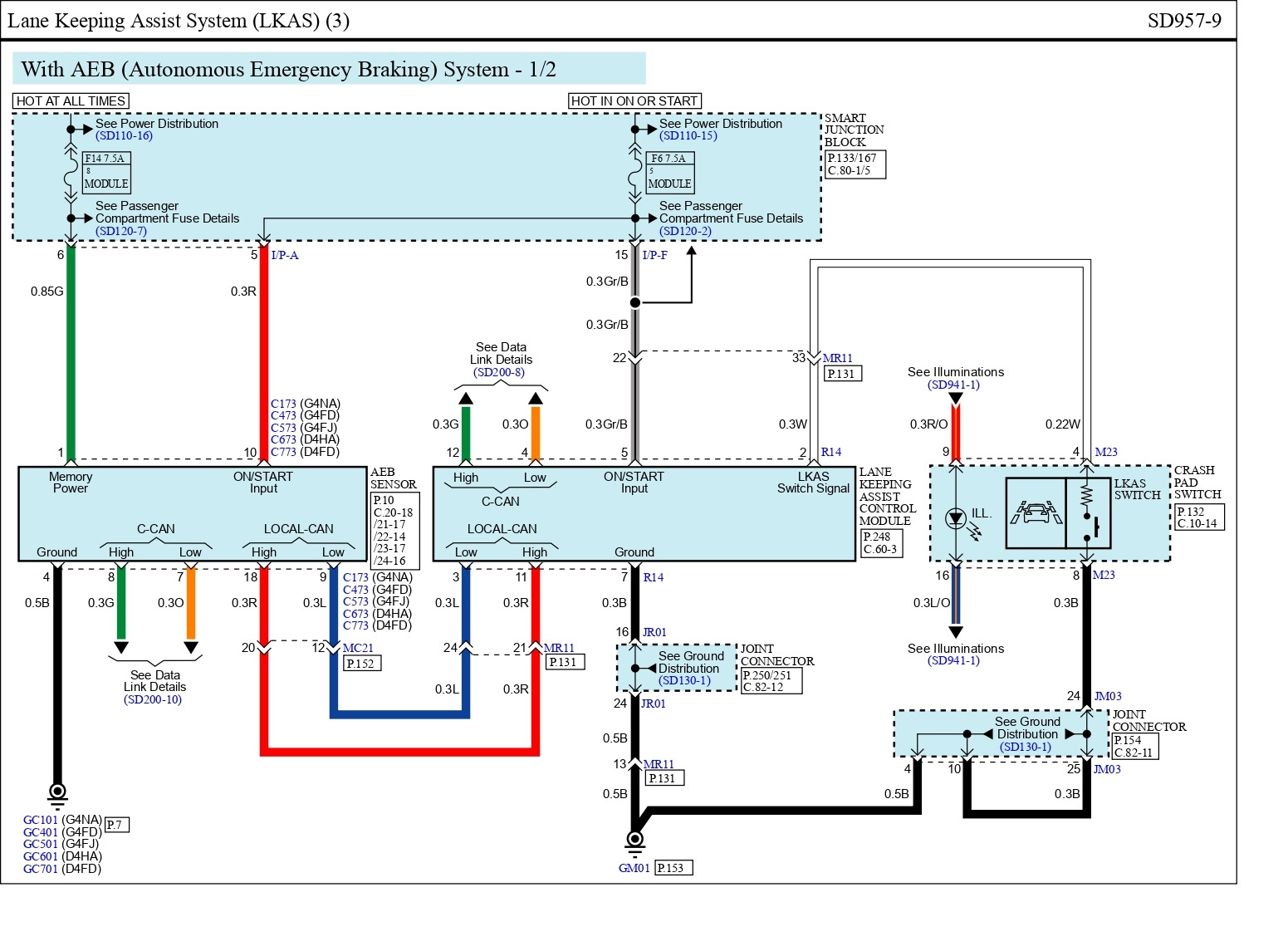Click the P.152 page reference box
This screenshot has width=1288, height=951.
click(x=363, y=664)
